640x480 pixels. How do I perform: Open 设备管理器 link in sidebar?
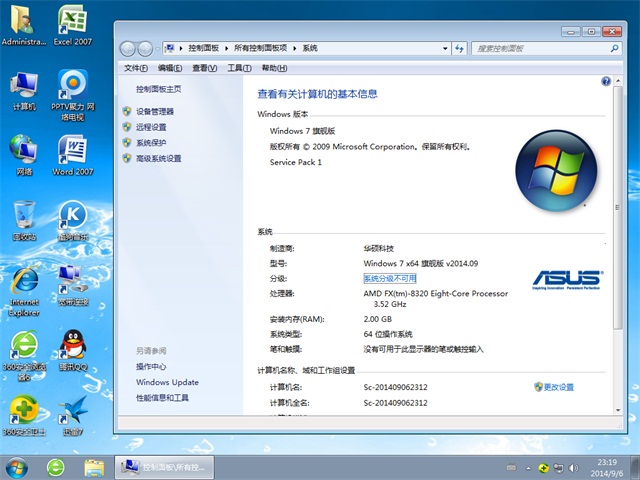pos(155,112)
